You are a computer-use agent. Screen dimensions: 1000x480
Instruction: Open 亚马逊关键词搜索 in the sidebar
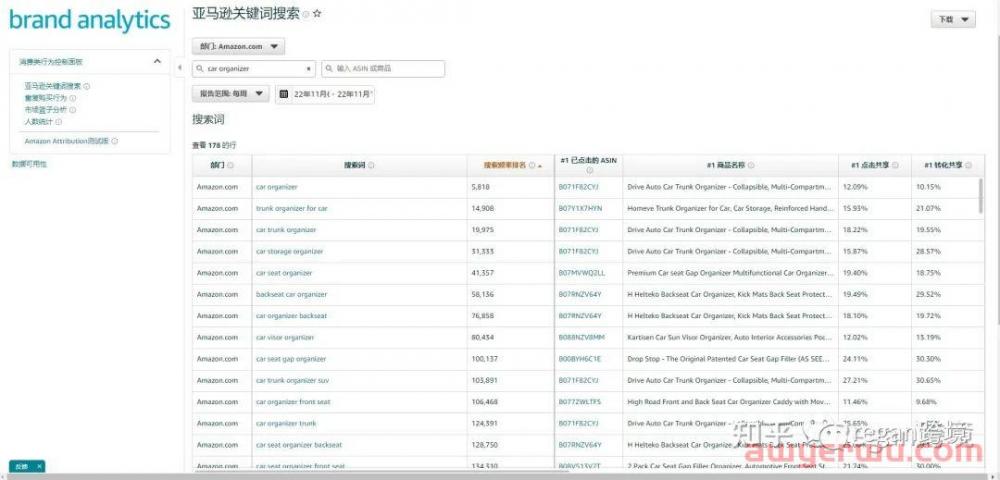pyautogui.click(x=53, y=86)
